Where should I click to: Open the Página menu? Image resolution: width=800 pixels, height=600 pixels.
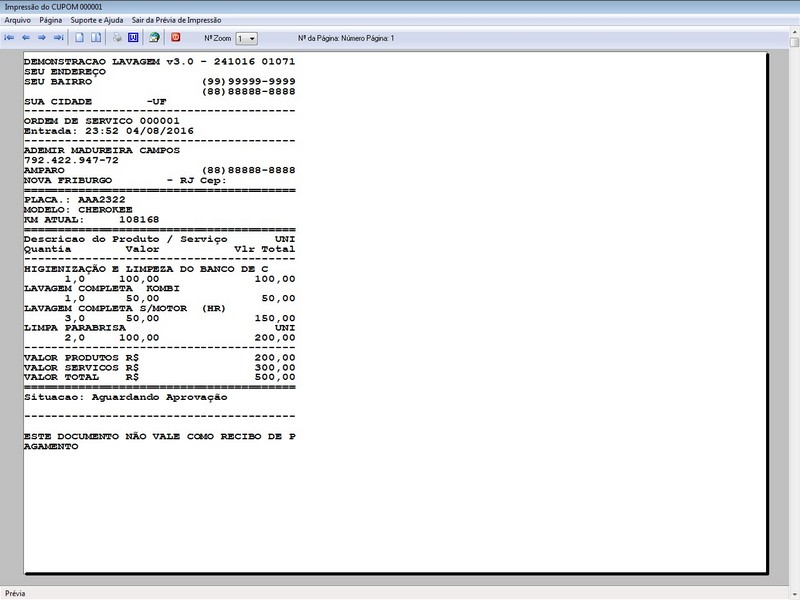(x=51, y=20)
